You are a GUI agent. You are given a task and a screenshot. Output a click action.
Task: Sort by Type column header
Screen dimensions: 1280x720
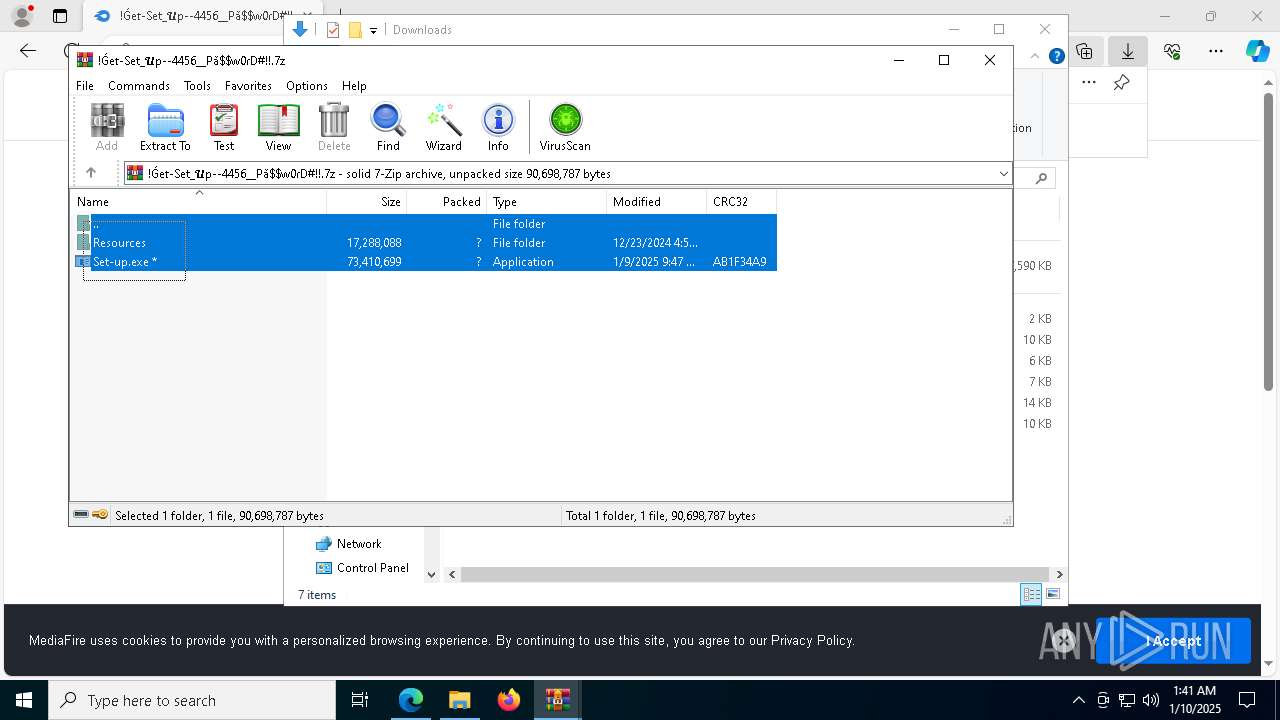[547, 202]
